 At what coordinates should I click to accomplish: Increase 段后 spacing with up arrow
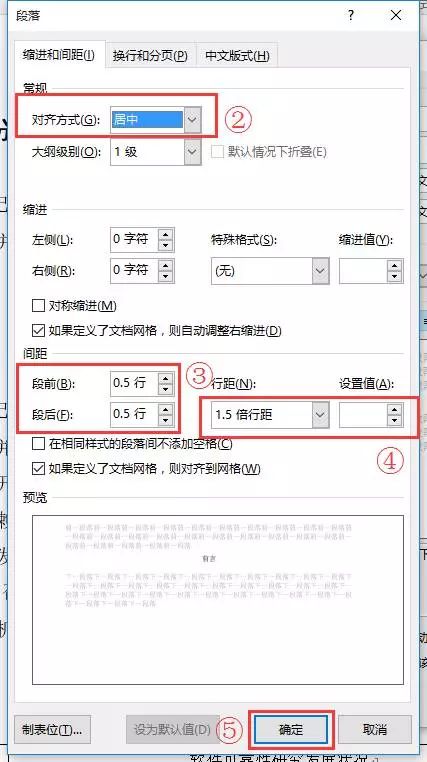point(166,410)
